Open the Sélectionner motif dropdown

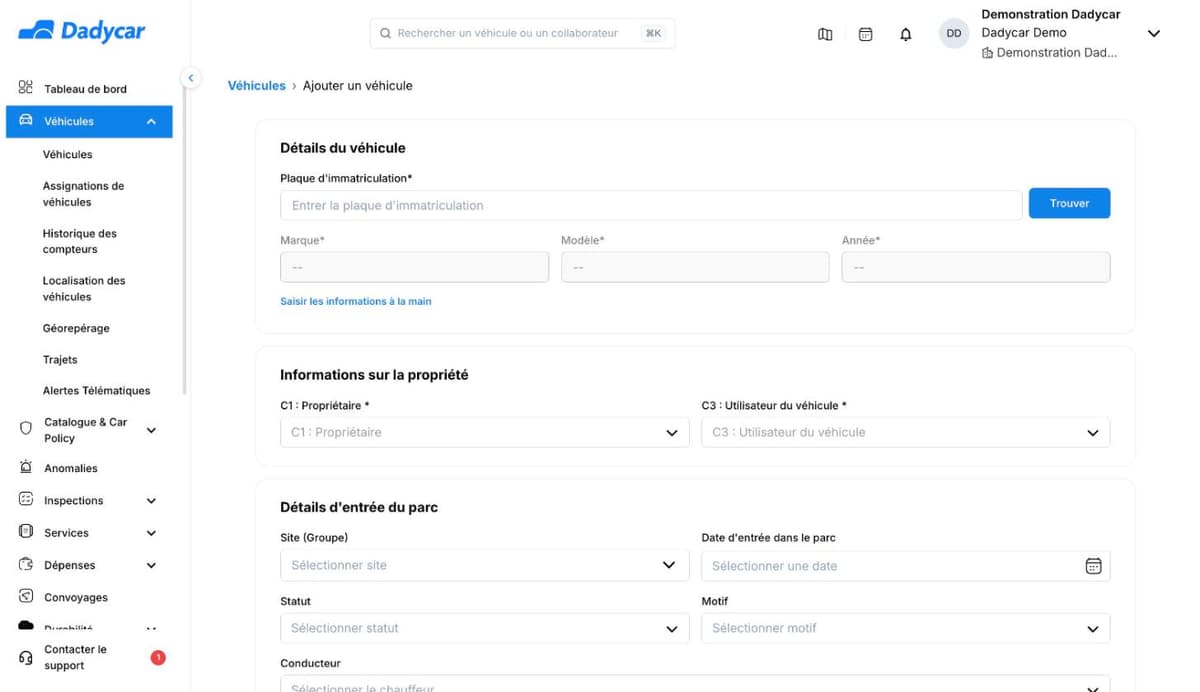[x=905, y=628]
